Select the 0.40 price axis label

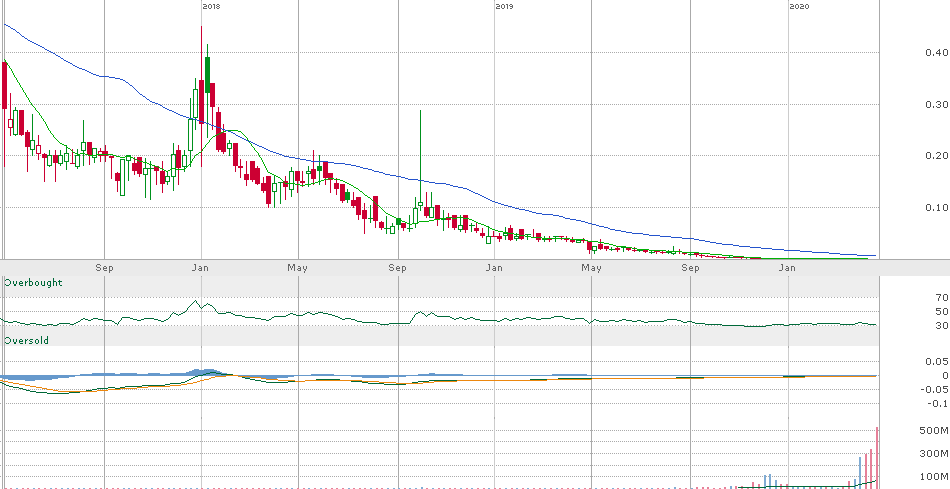936,53
